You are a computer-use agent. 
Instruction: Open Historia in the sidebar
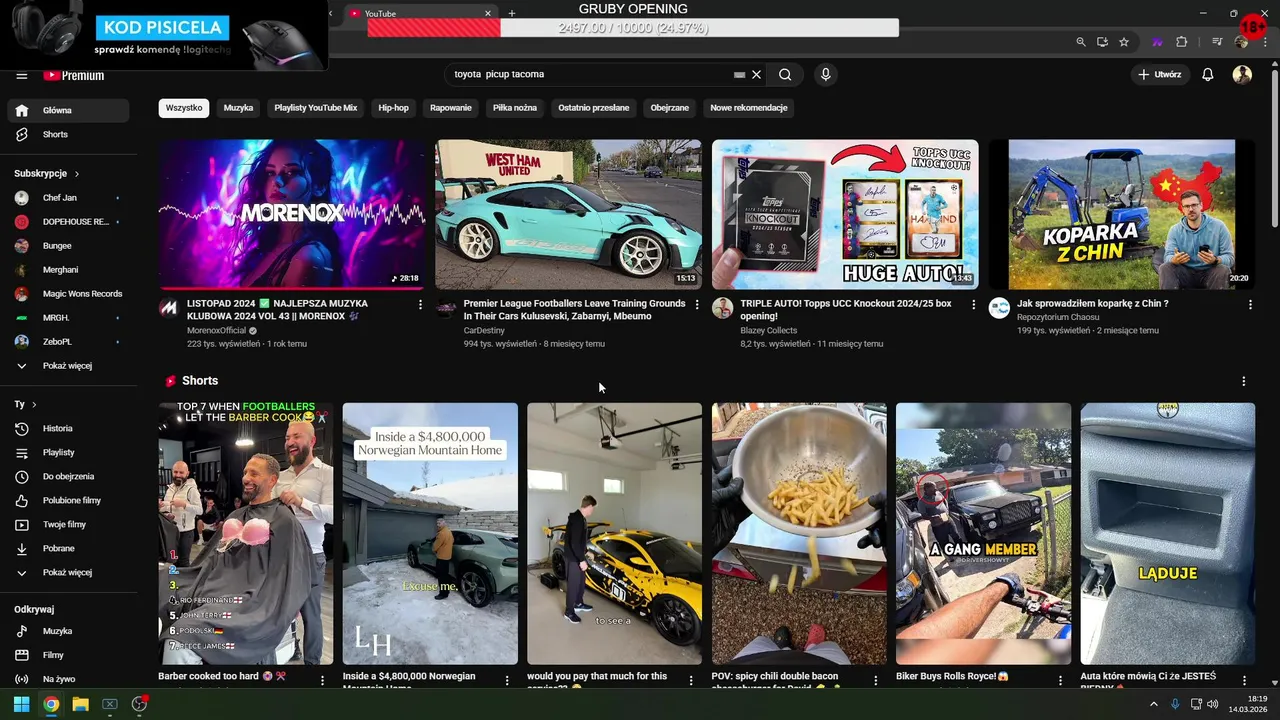point(68,428)
